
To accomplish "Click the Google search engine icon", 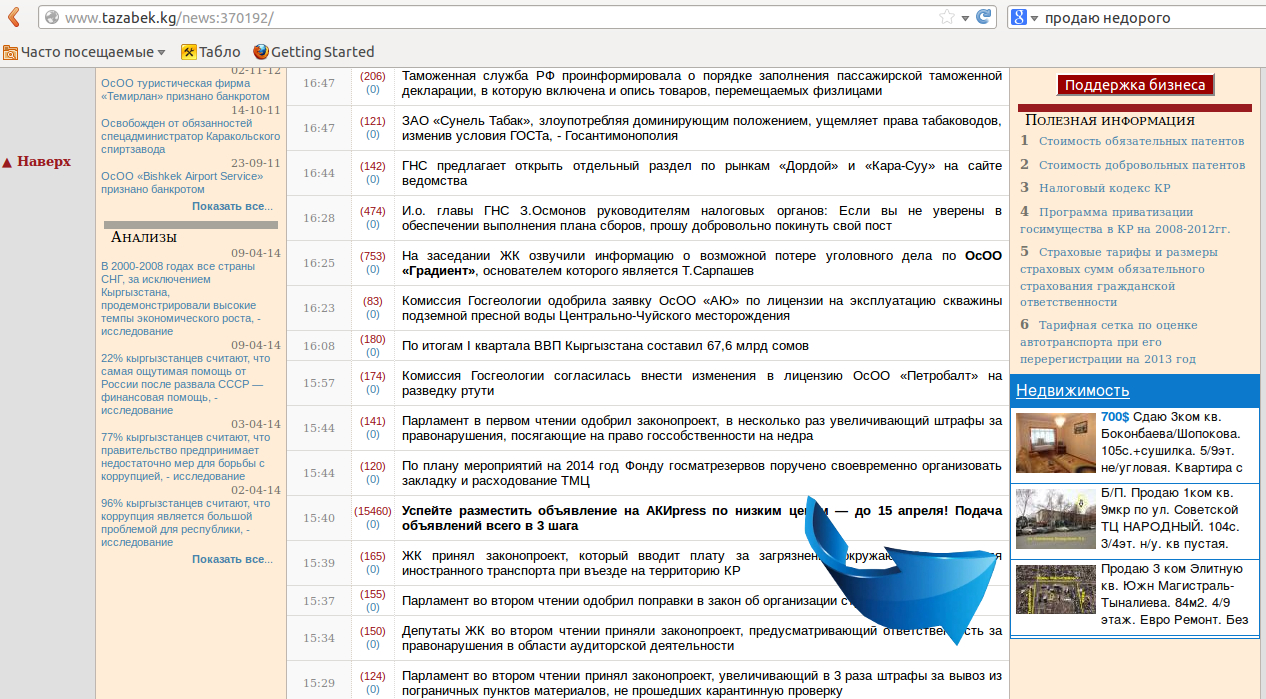I will [x=1019, y=17].
